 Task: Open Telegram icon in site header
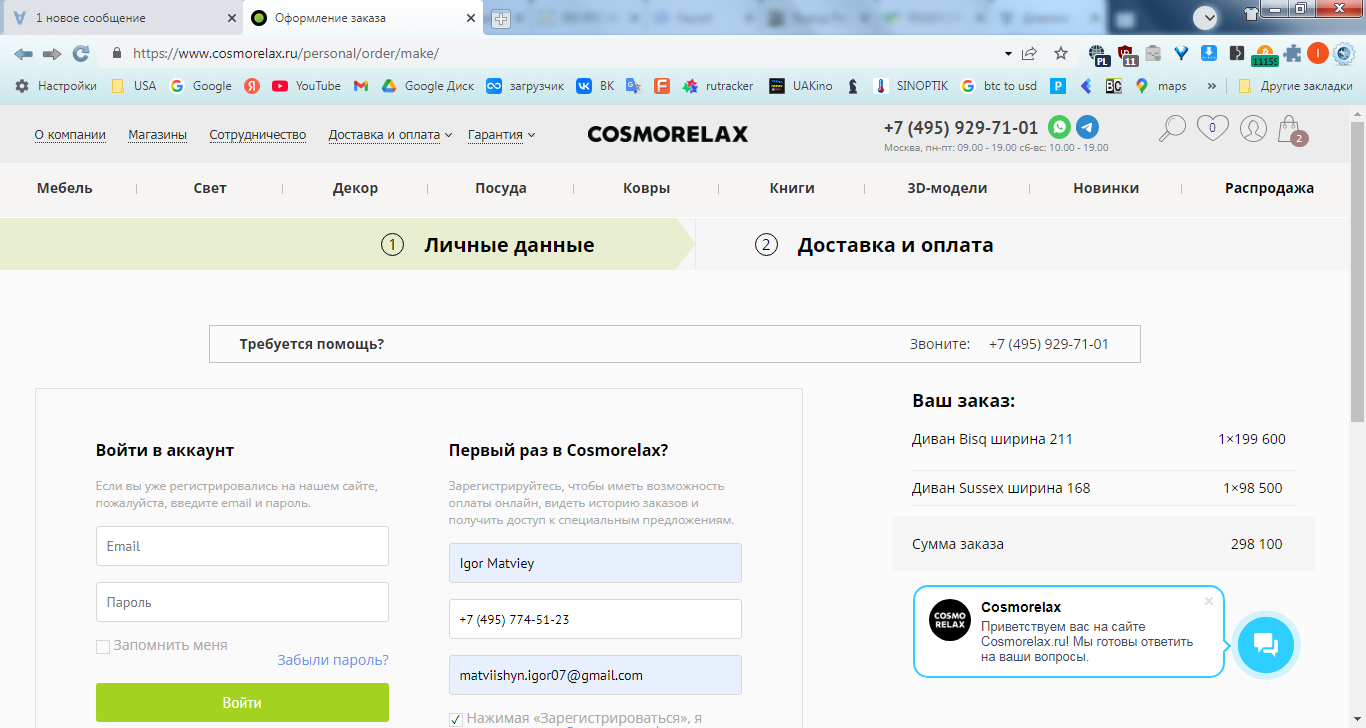[1087, 127]
